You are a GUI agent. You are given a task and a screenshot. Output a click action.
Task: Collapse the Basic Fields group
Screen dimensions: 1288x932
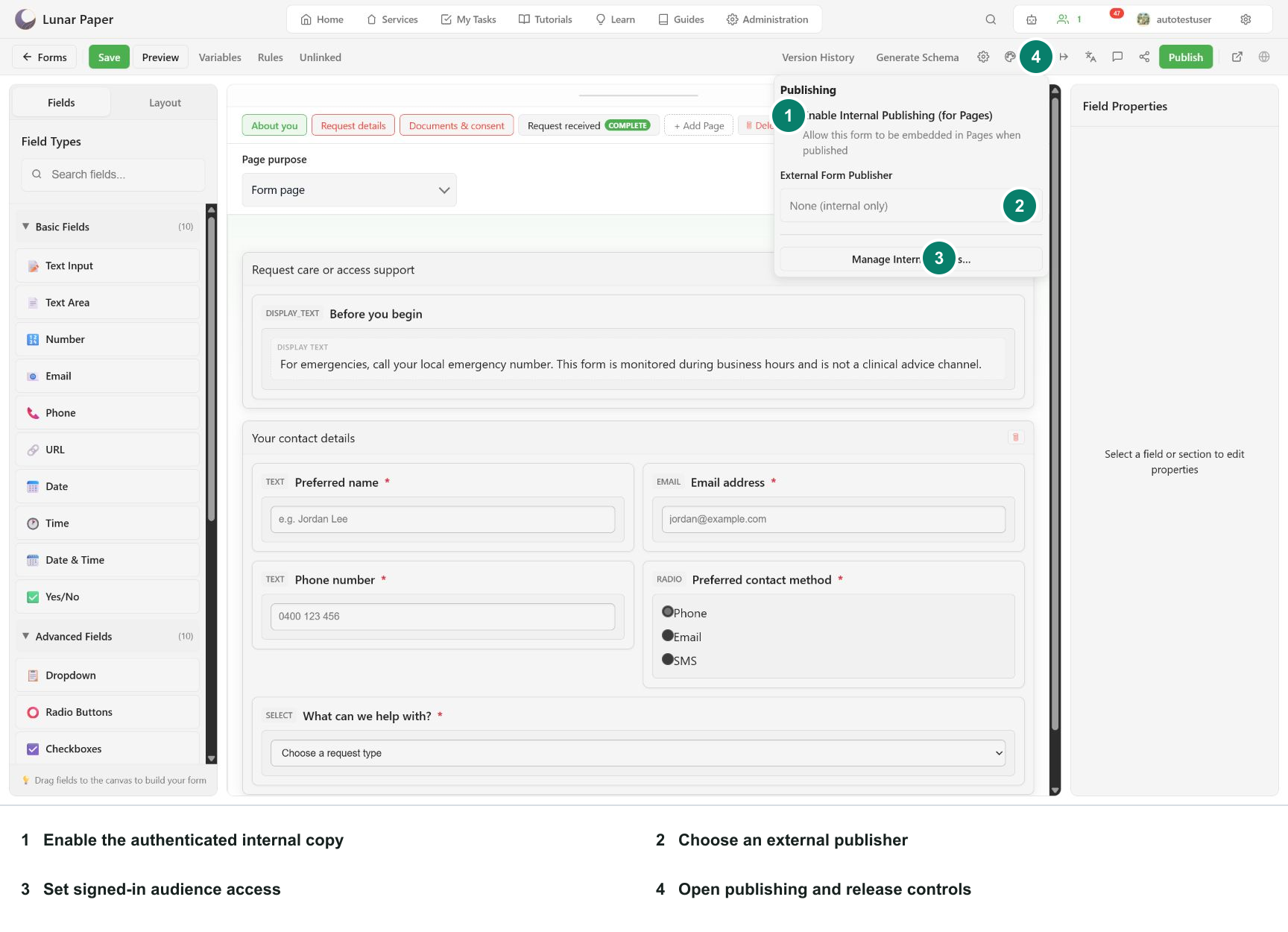coord(107,227)
